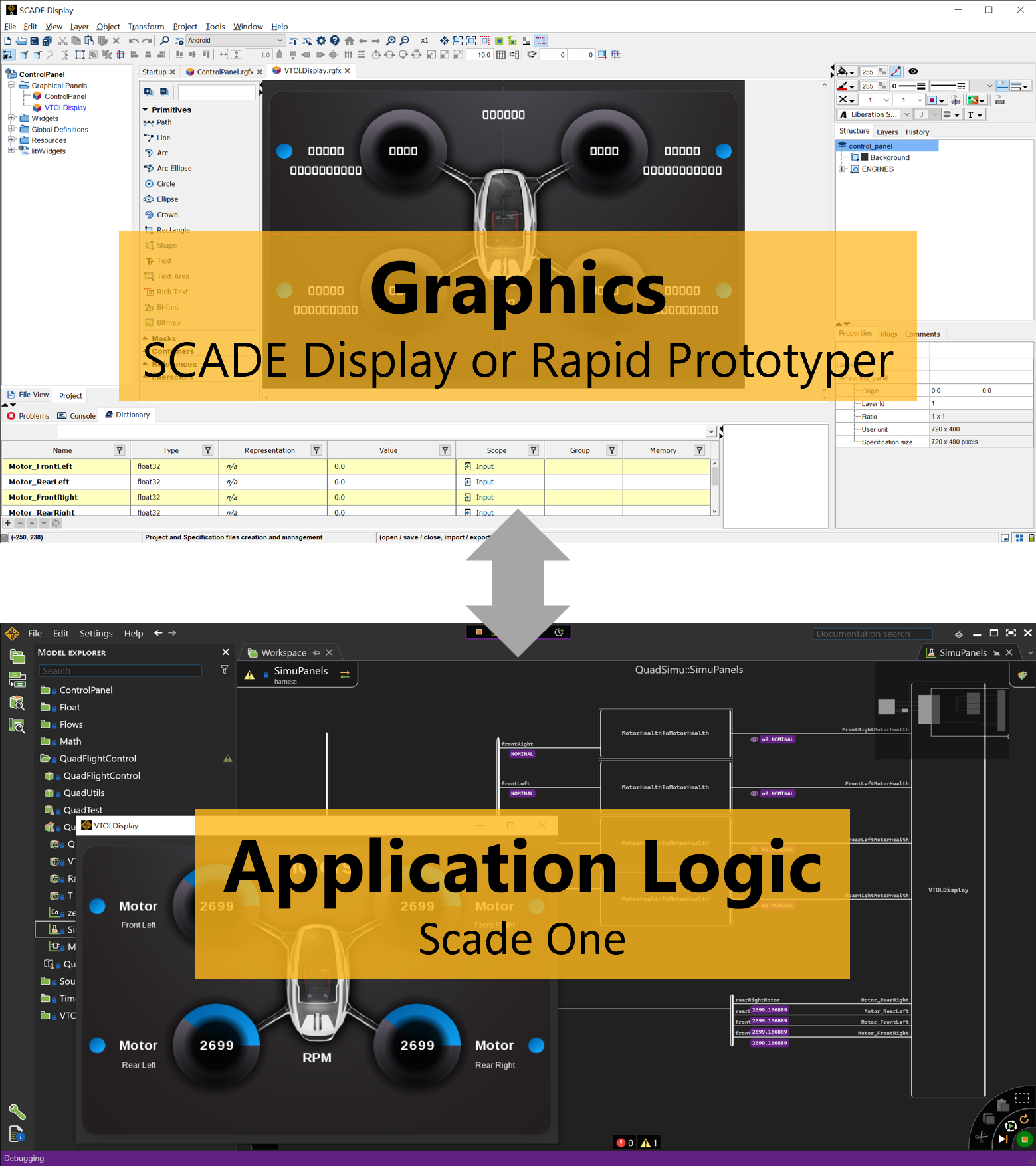Click the wrench icon in the Scade One sidebar
The image size is (1036, 1166).
click(17, 1112)
